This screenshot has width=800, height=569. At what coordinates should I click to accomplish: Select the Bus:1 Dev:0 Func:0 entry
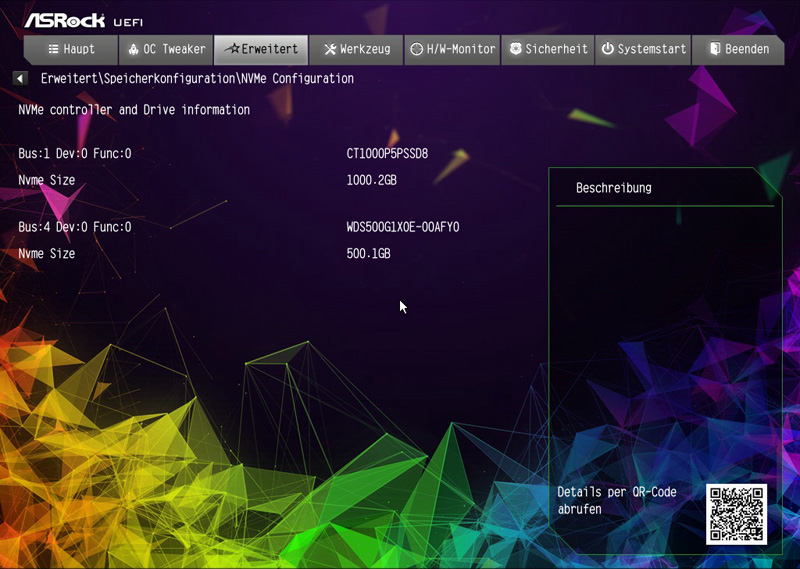coord(75,154)
